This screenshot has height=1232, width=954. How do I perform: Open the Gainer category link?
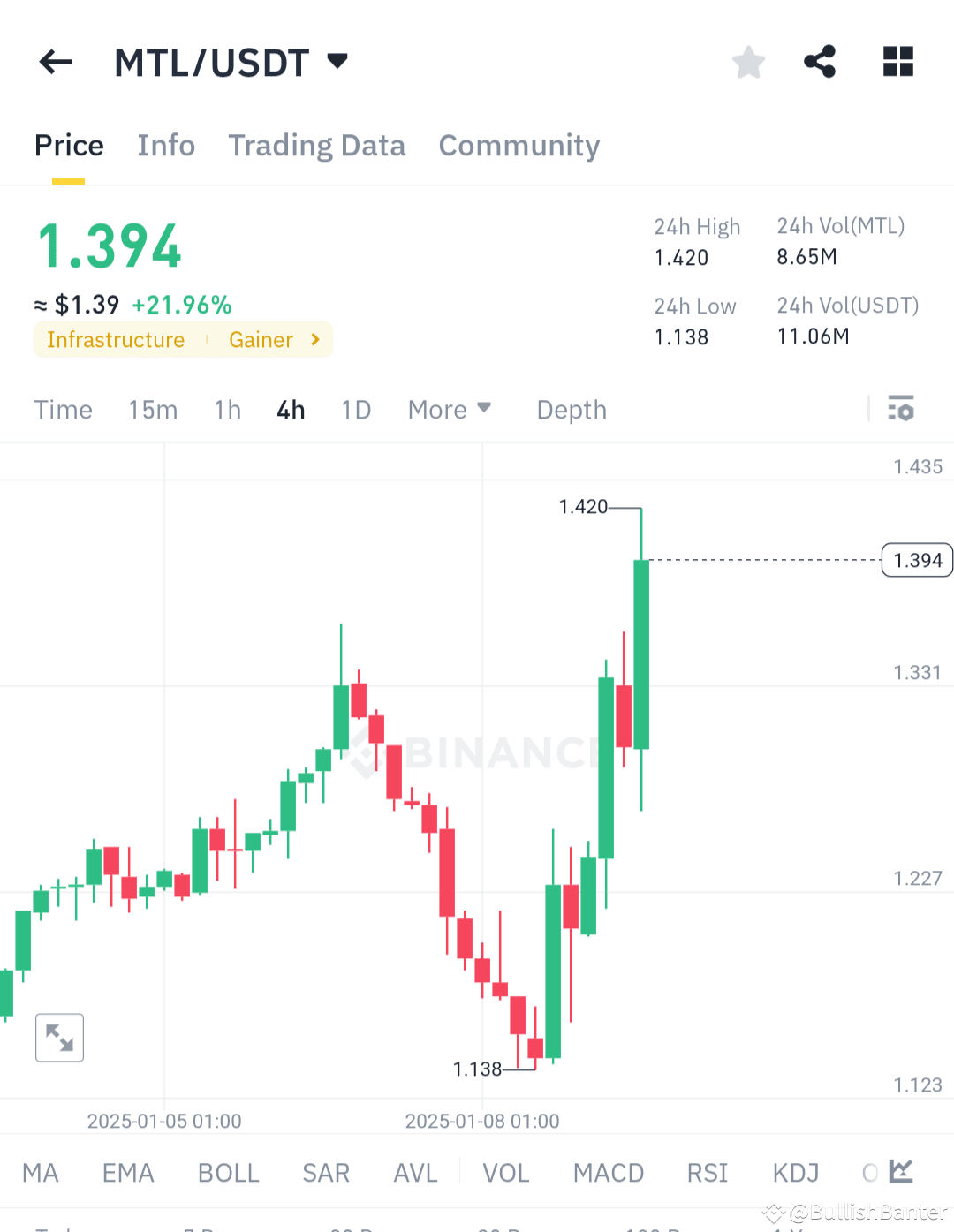pos(261,339)
